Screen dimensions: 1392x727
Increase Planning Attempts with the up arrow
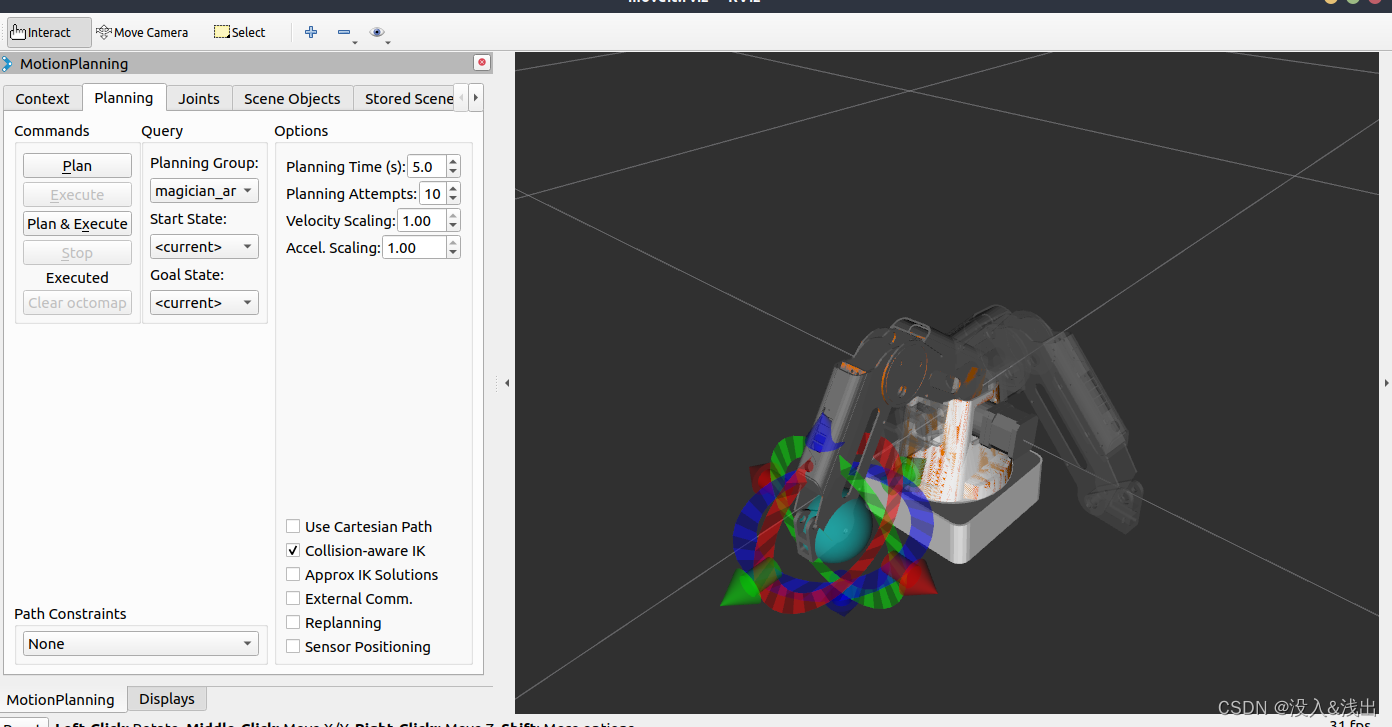pyautogui.click(x=452, y=189)
